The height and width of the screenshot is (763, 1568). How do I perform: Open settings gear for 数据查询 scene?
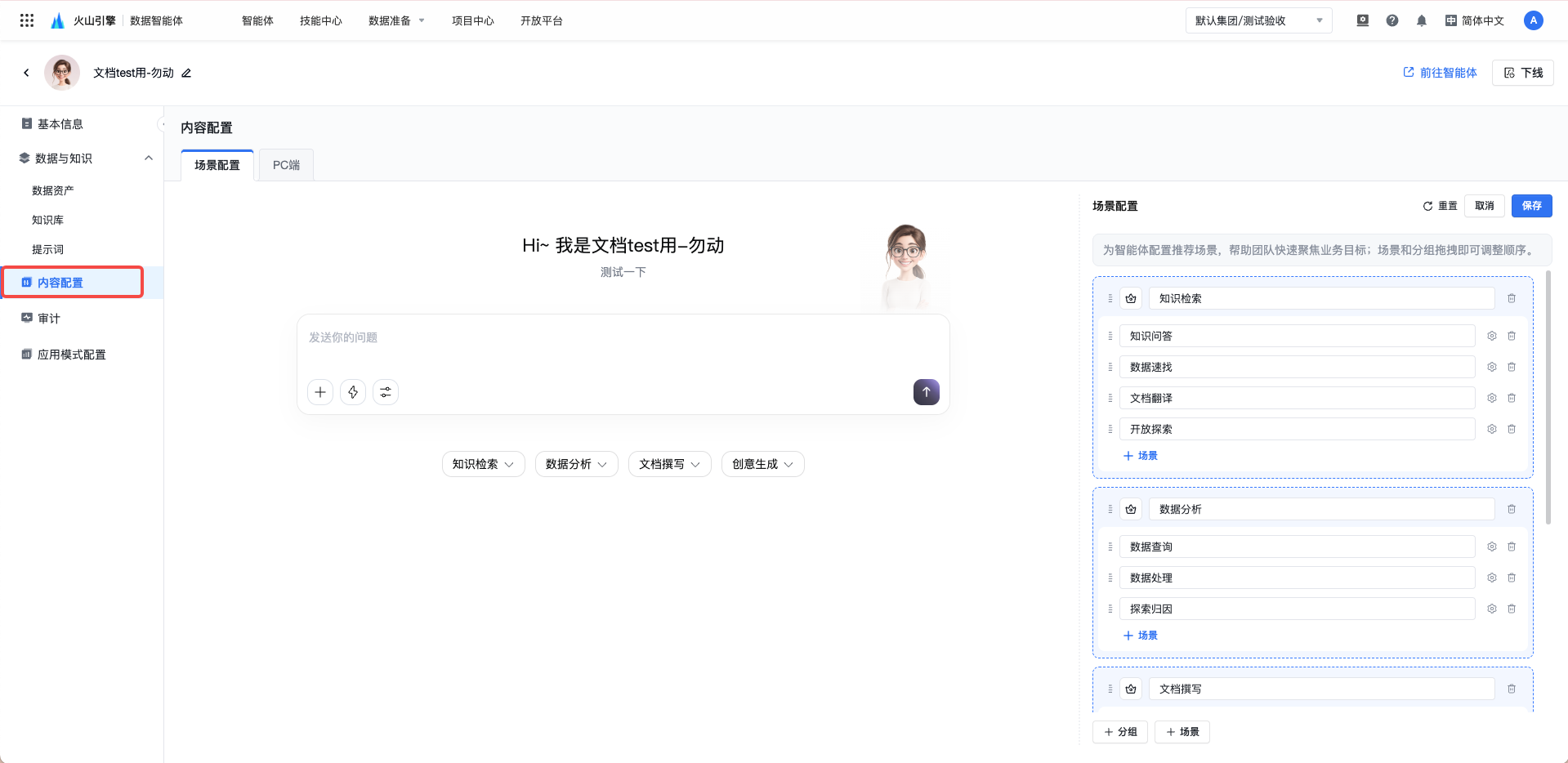pyautogui.click(x=1492, y=547)
